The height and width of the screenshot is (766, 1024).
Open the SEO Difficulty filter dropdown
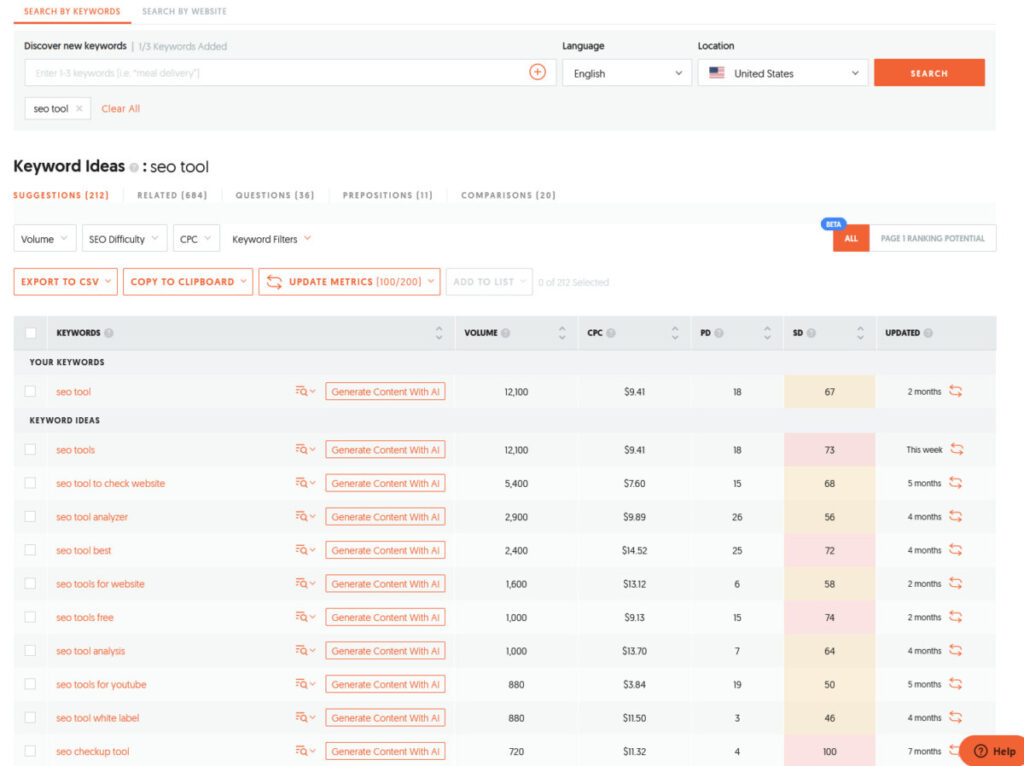[124, 238]
